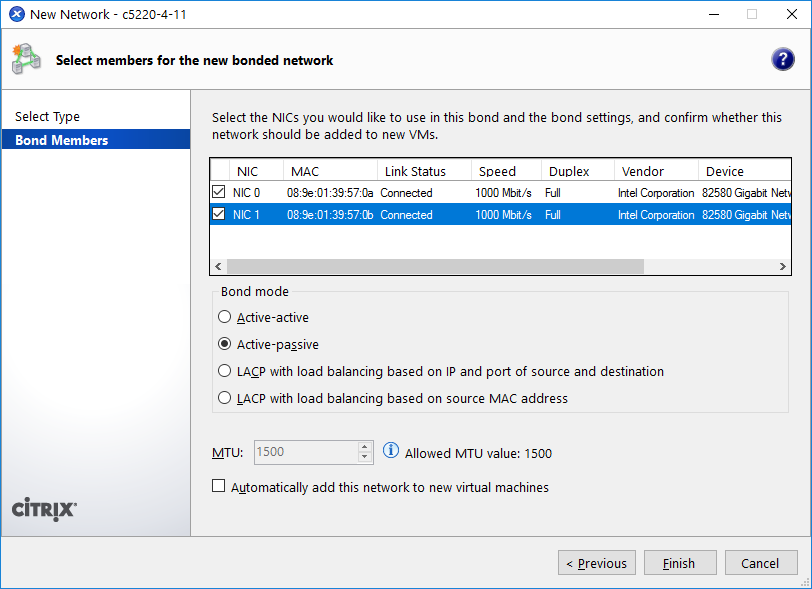812x589 pixels.
Task: Click the blue help question mark icon
Action: click(783, 60)
